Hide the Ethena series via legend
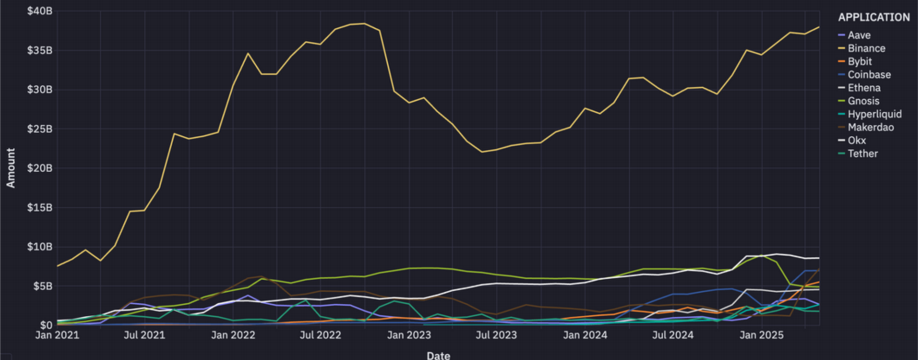Screen dimensions: 918x360 [x=859, y=88]
